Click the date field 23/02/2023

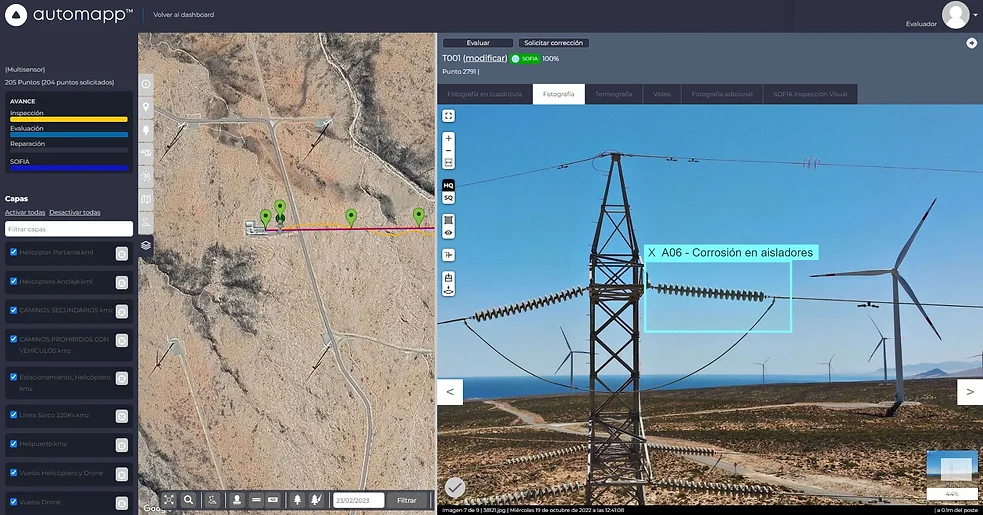(359, 500)
